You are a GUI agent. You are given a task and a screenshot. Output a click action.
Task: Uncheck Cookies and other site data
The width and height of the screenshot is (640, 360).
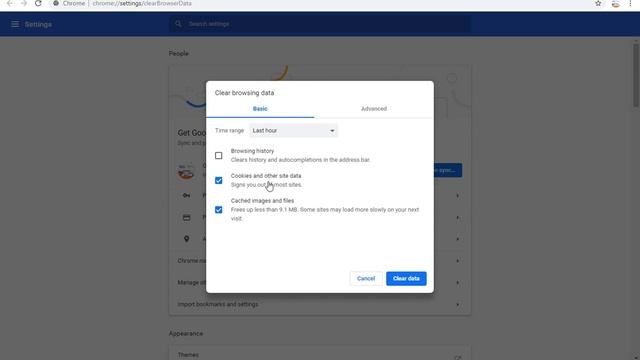[x=219, y=180]
